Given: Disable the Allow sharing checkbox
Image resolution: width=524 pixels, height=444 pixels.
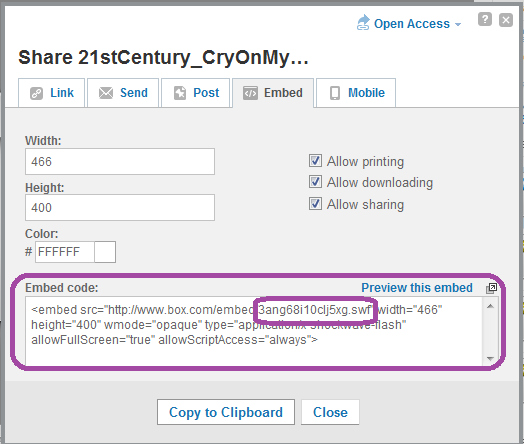Looking at the screenshot, I should tap(315, 204).
